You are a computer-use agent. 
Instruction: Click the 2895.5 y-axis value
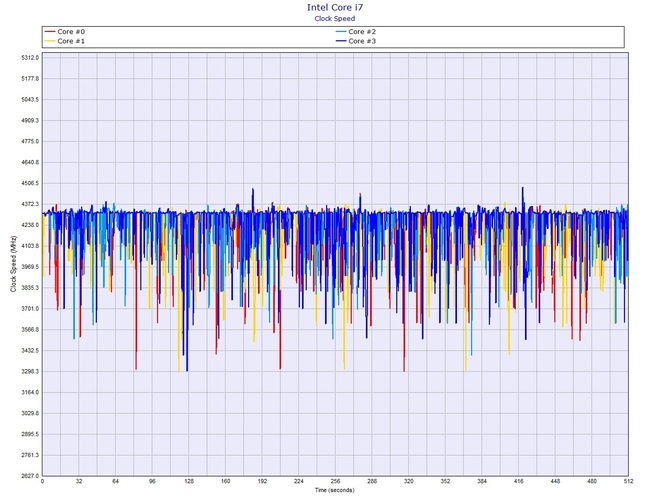[x=30, y=434]
